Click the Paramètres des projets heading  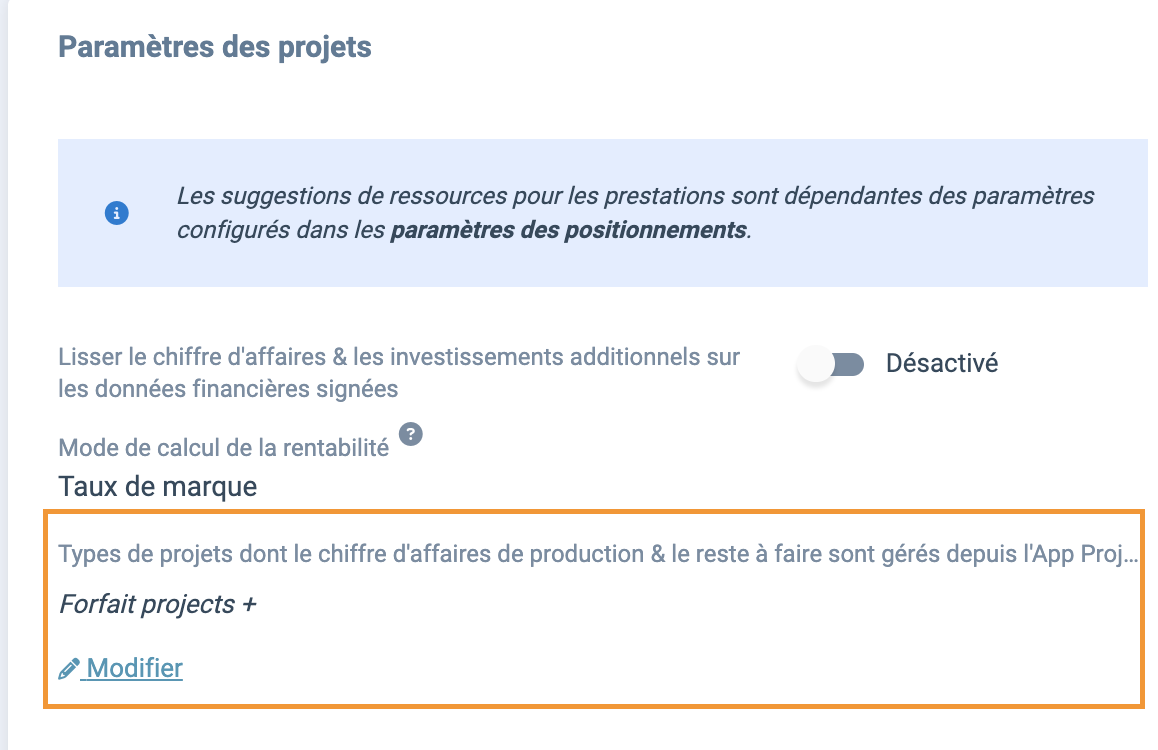215,47
